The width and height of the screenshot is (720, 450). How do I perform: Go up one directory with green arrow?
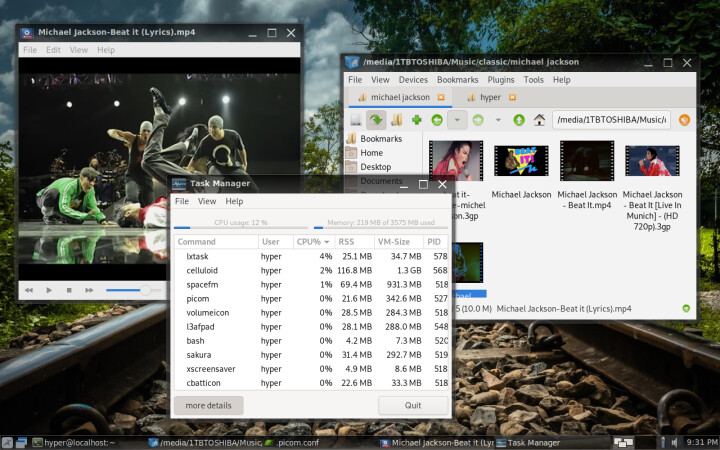(519, 120)
